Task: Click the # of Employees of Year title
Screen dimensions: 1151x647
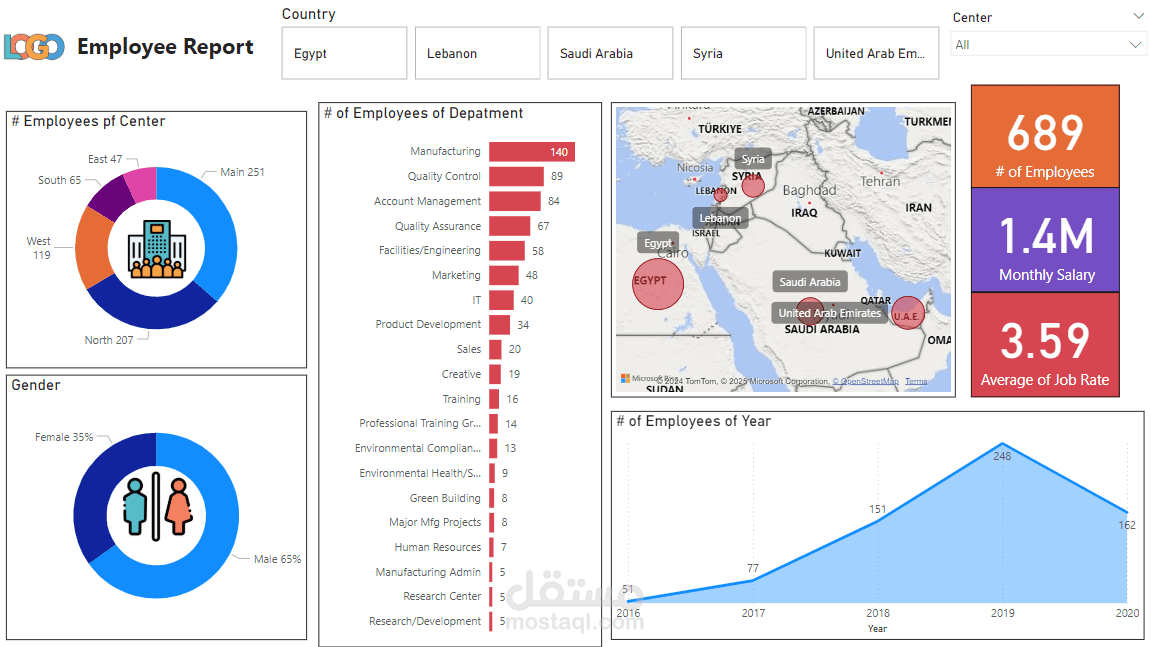Action: pos(694,421)
